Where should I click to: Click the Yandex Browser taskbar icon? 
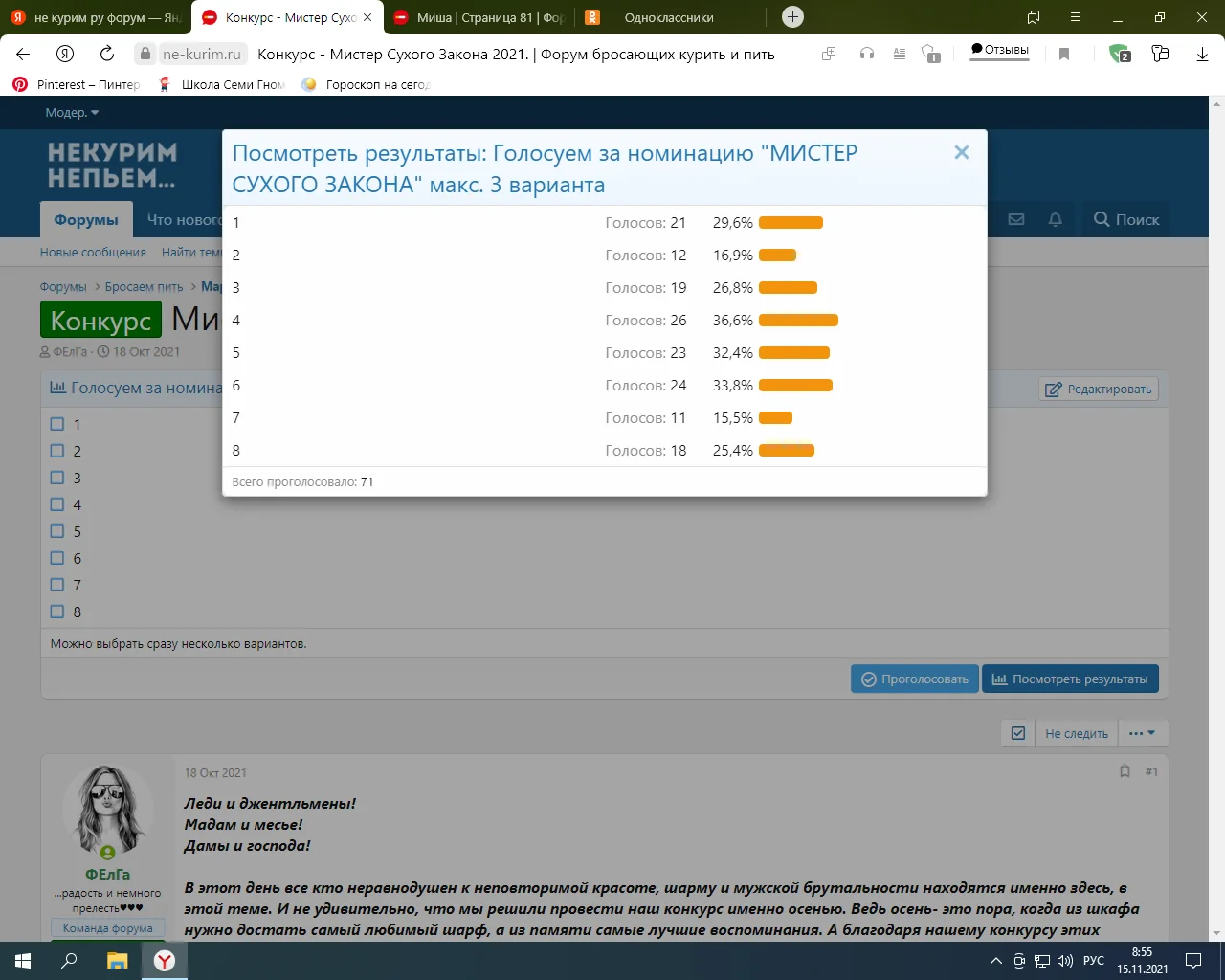[x=165, y=961]
